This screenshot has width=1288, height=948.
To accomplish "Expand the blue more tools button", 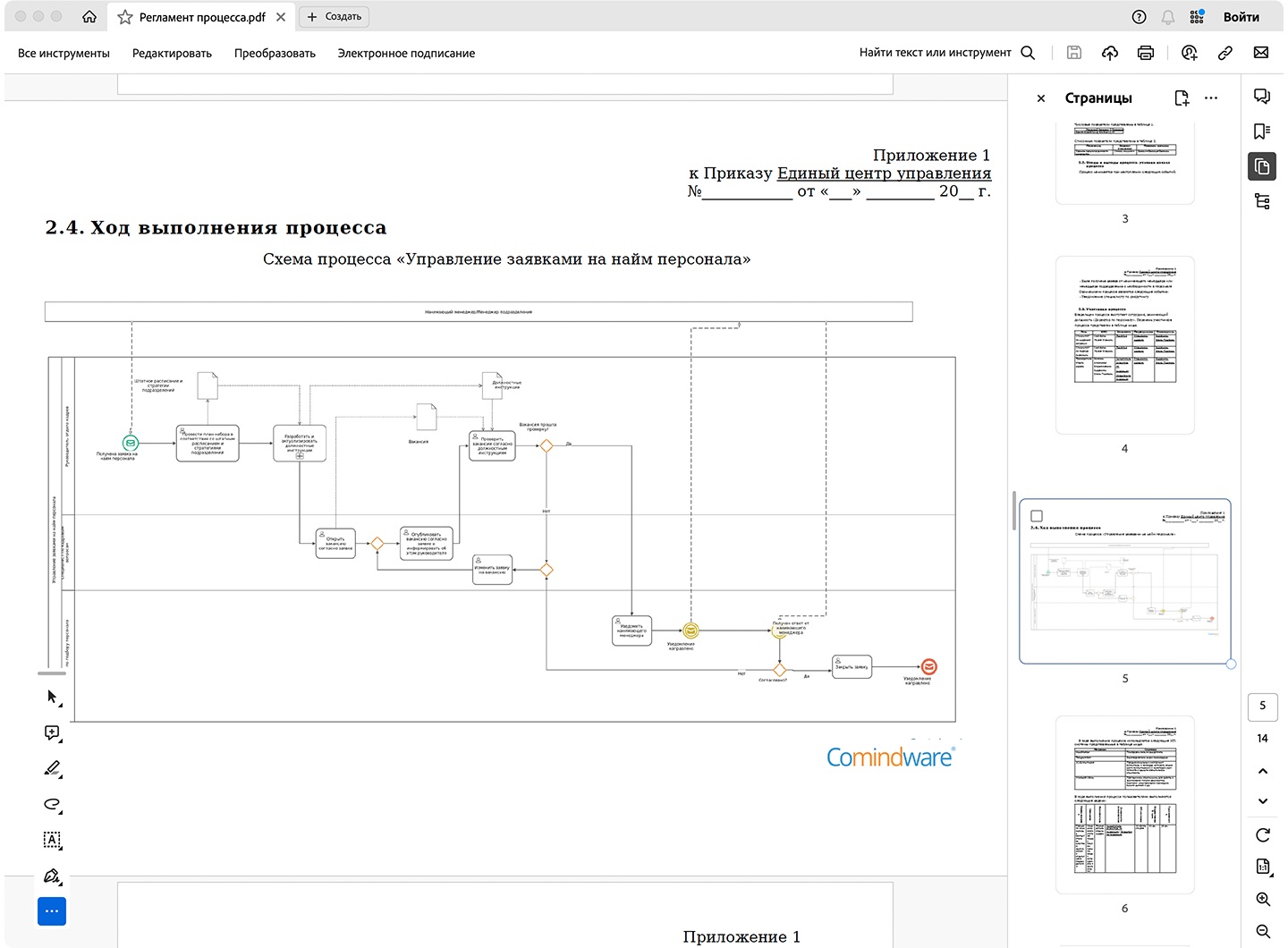I will pos(52,911).
